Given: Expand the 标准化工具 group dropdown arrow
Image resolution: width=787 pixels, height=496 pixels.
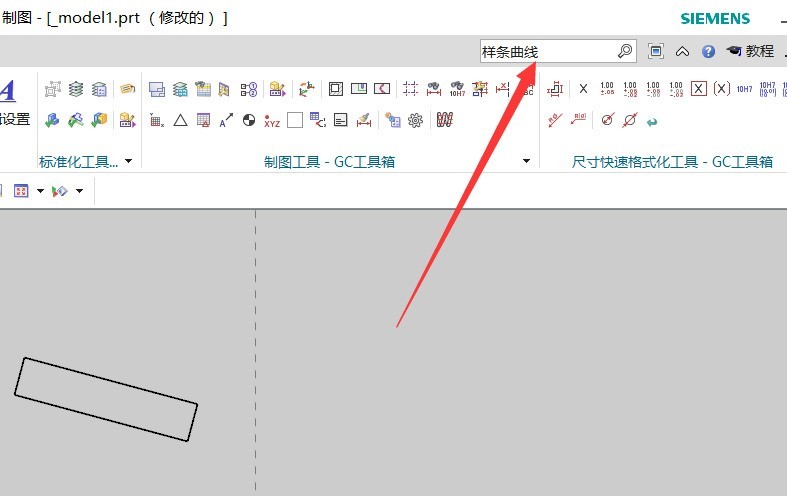Looking at the screenshot, I should click(x=128, y=161).
